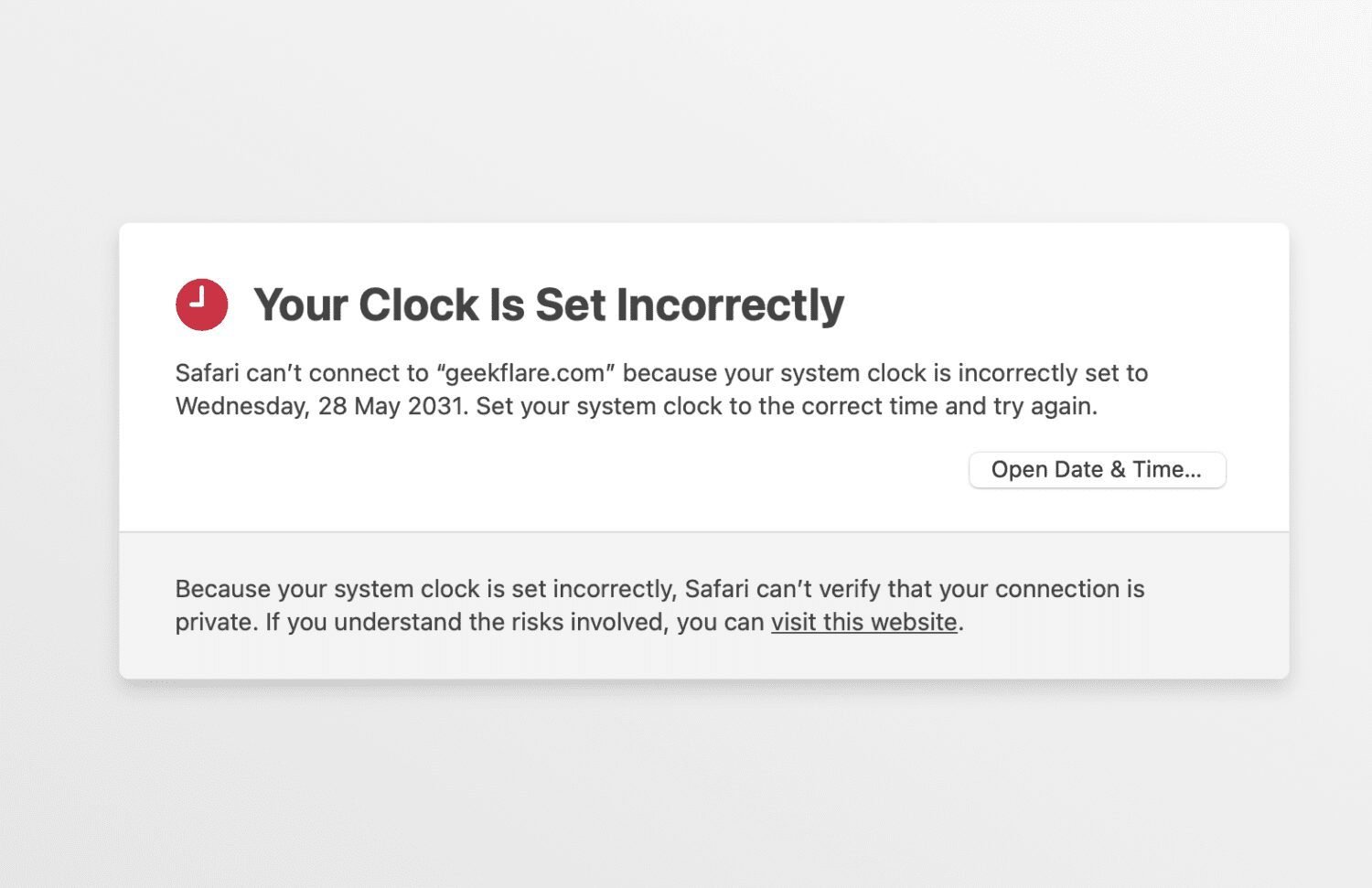1372x888 pixels.
Task: Click the red clock warning icon
Action: 201,305
